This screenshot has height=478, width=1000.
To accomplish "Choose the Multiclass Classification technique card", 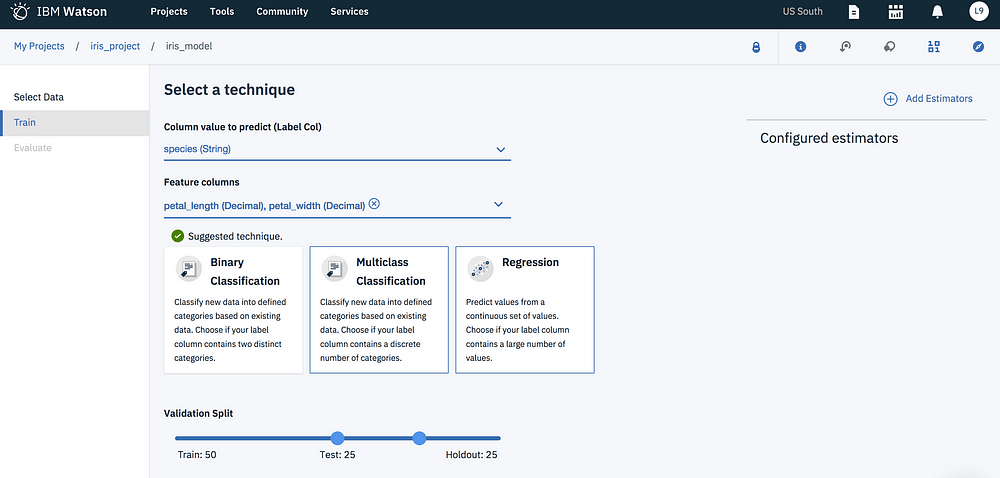I will point(379,310).
